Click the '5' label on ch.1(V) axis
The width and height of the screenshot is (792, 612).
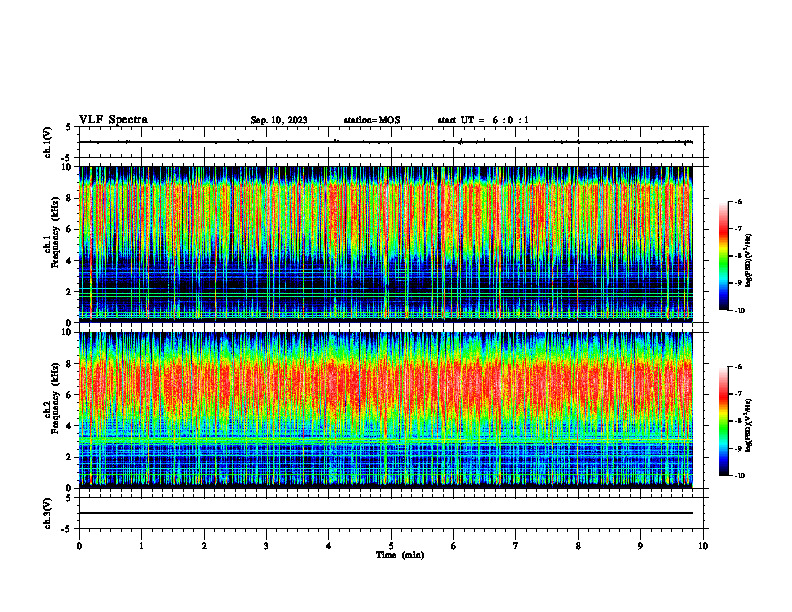68,127
